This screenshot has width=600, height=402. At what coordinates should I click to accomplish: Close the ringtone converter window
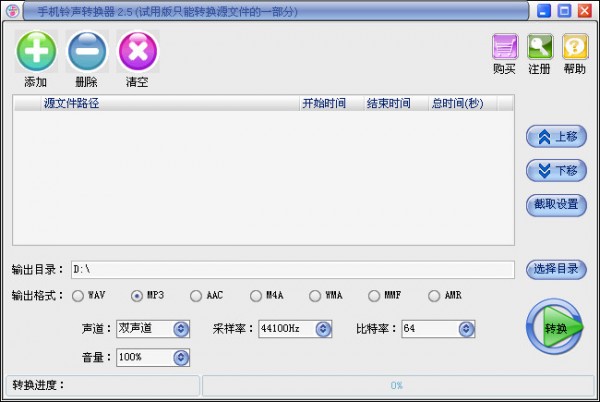coord(584,11)
